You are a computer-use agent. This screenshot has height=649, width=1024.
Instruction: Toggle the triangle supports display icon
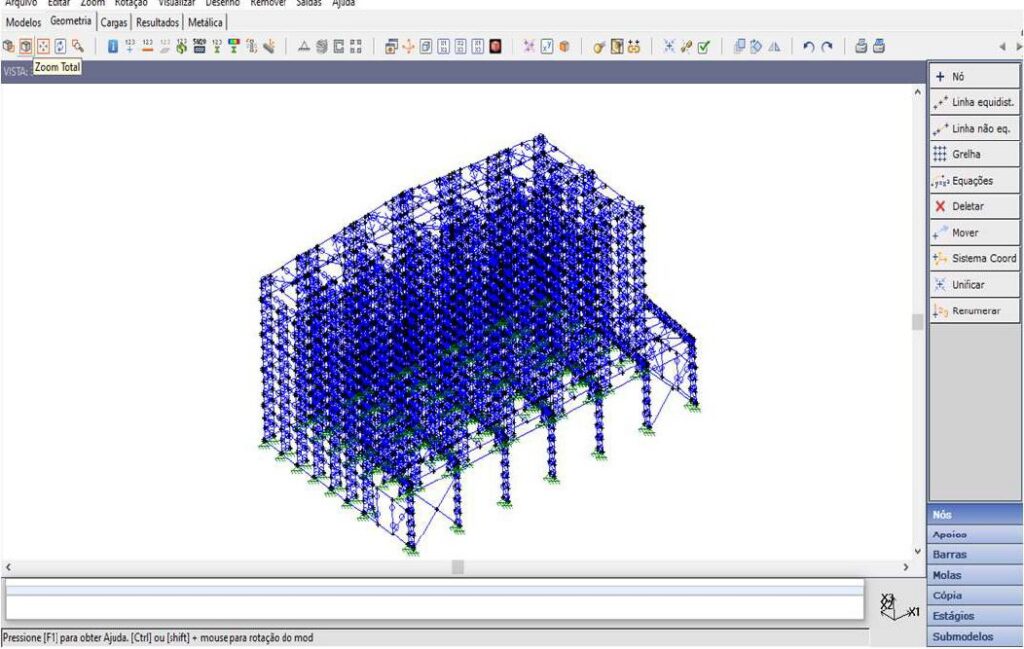304,46
